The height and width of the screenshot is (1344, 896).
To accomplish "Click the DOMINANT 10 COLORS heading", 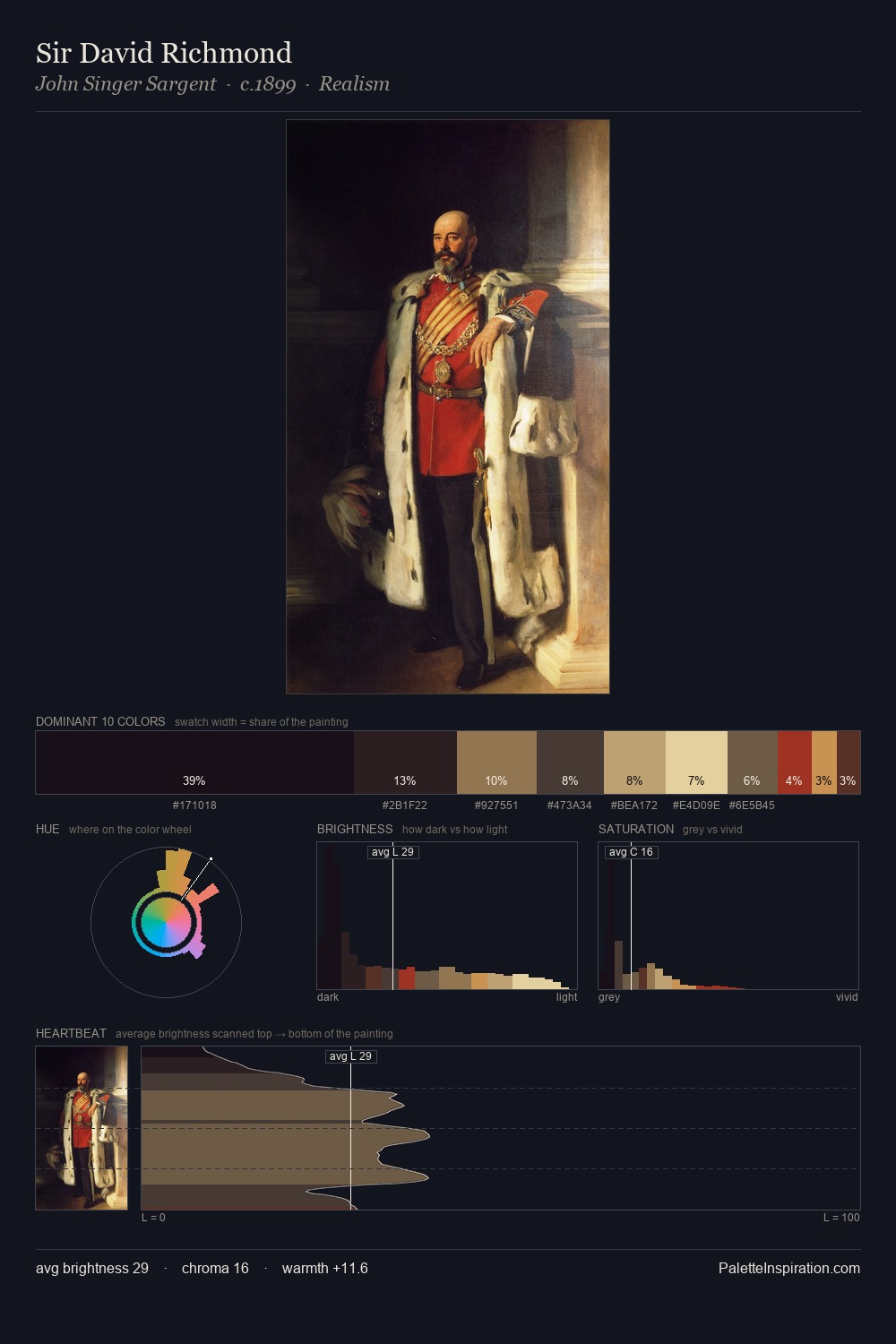I will pyautogui.click(x=100, y=721).
